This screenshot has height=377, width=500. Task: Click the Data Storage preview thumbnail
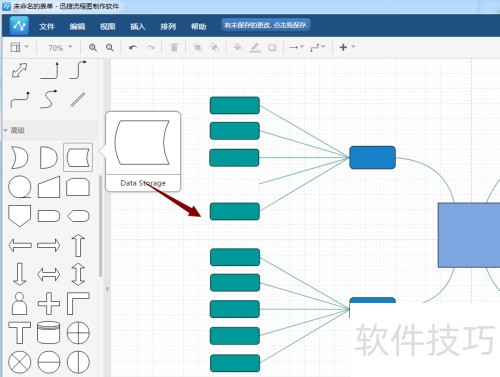143,143
